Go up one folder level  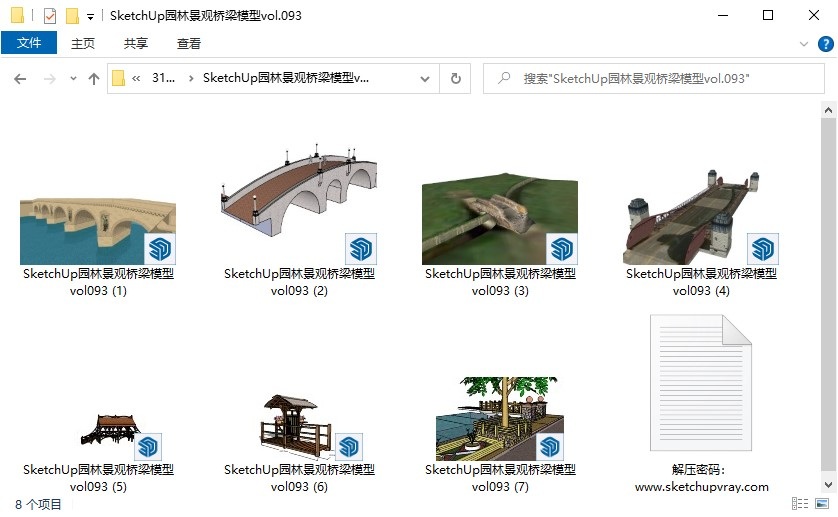(x=94, y=79)
